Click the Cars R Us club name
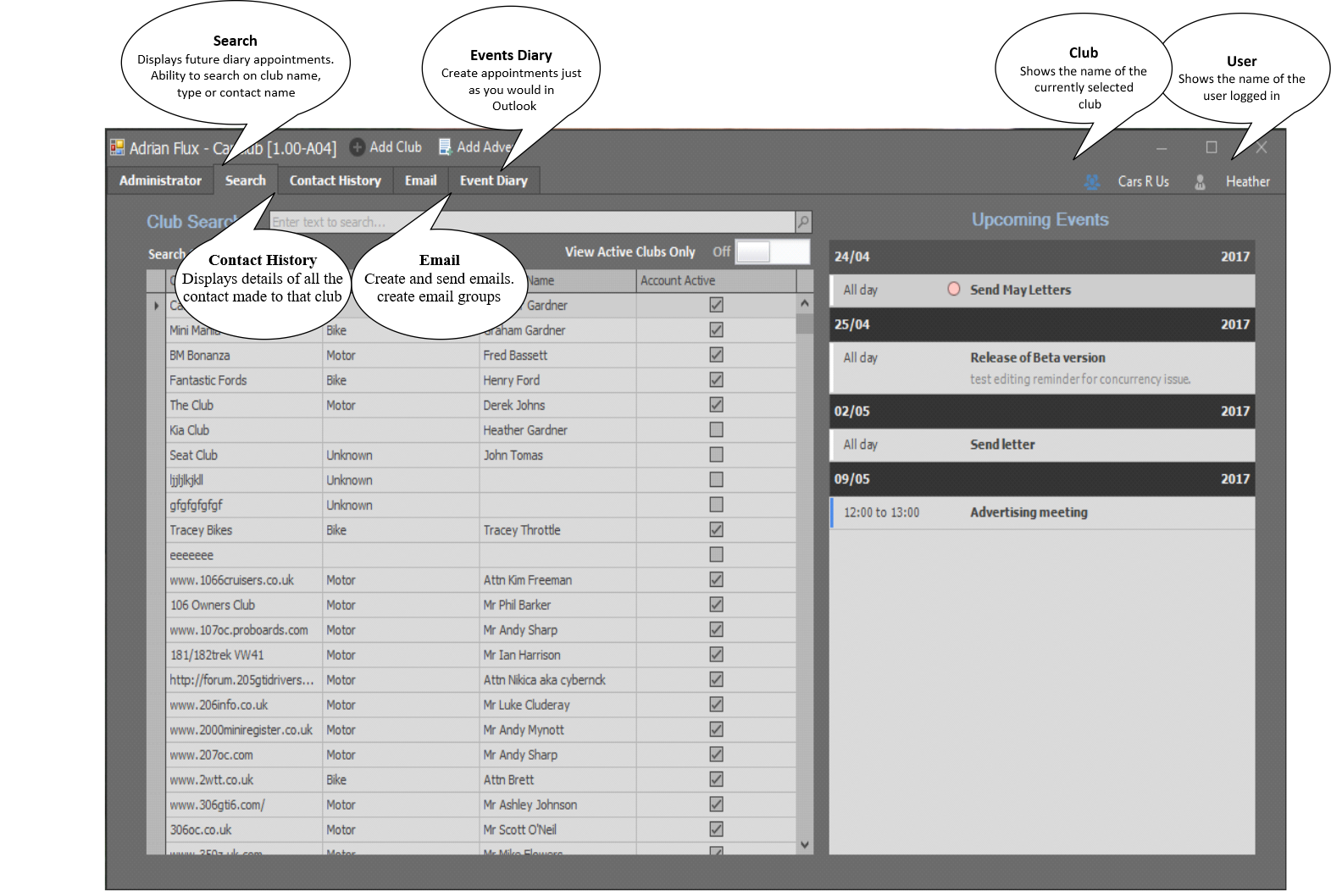 tap(1144, 182)
